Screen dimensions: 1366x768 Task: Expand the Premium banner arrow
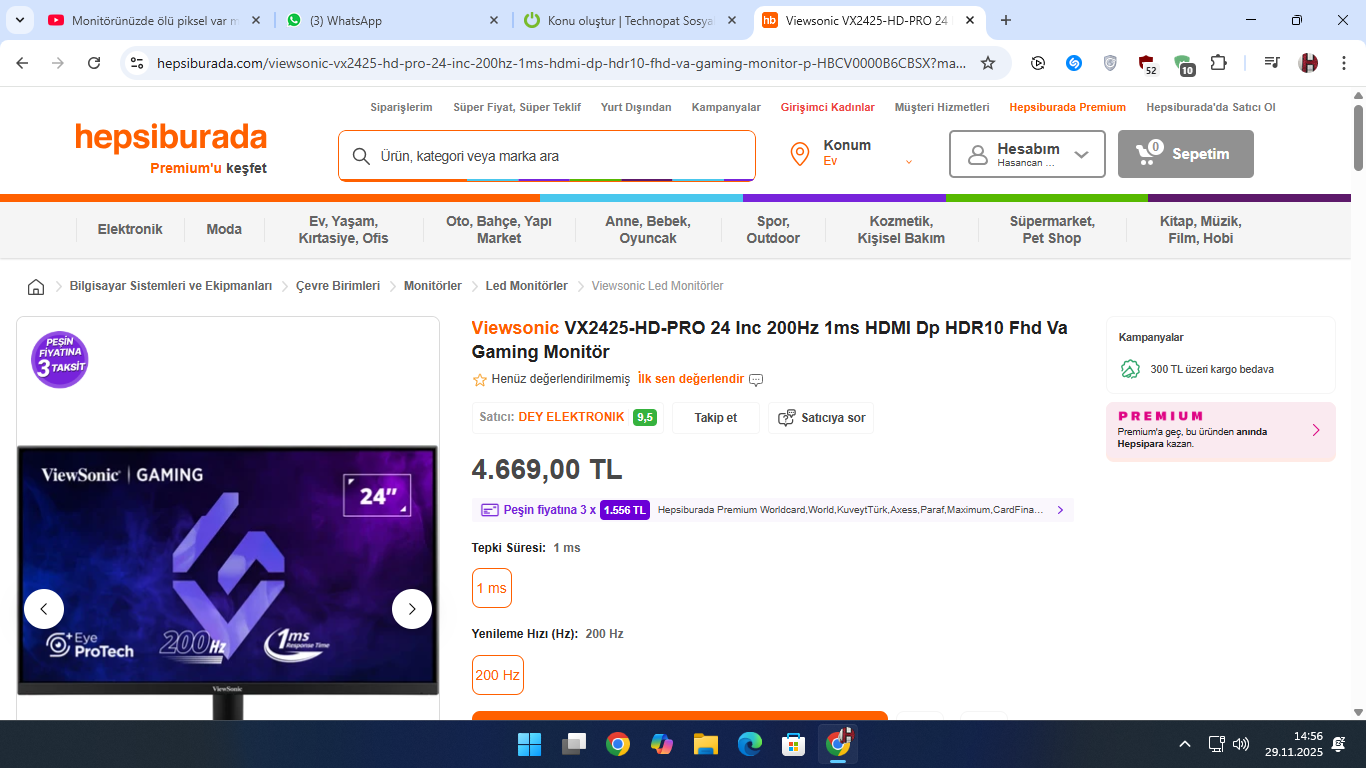[x=1316, y=430]
